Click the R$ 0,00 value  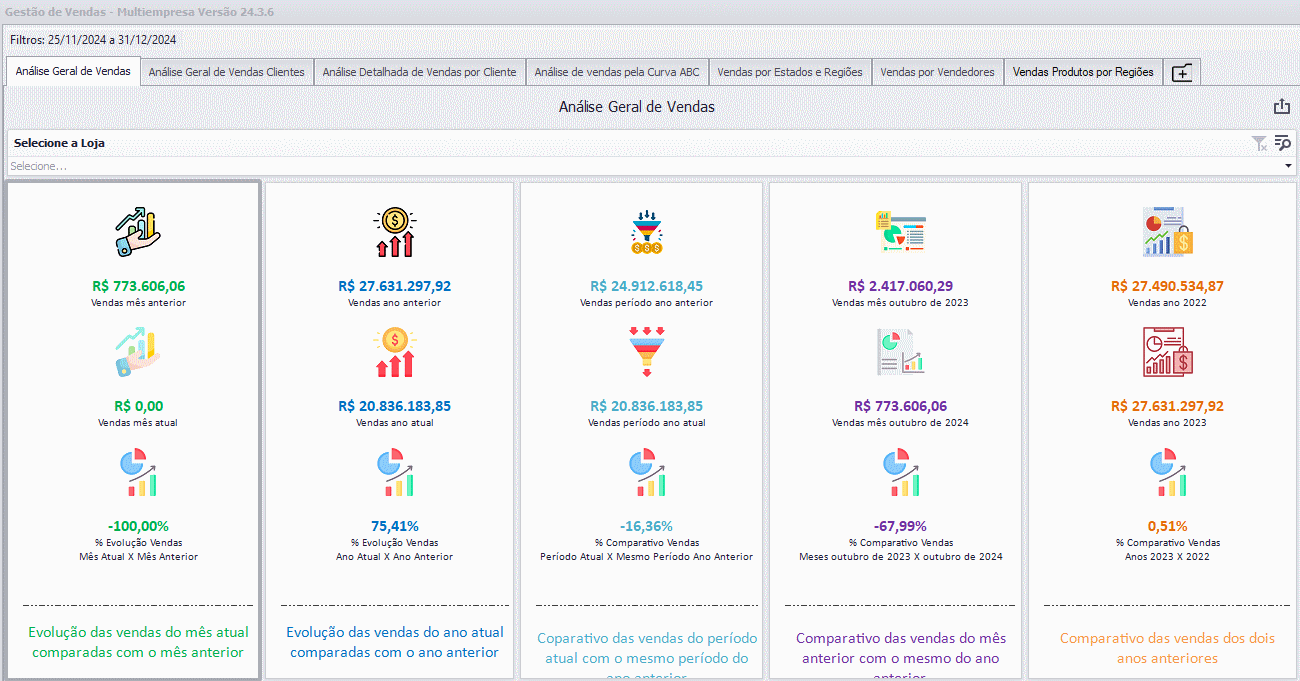pyautogui.click(x=138, y=406)
